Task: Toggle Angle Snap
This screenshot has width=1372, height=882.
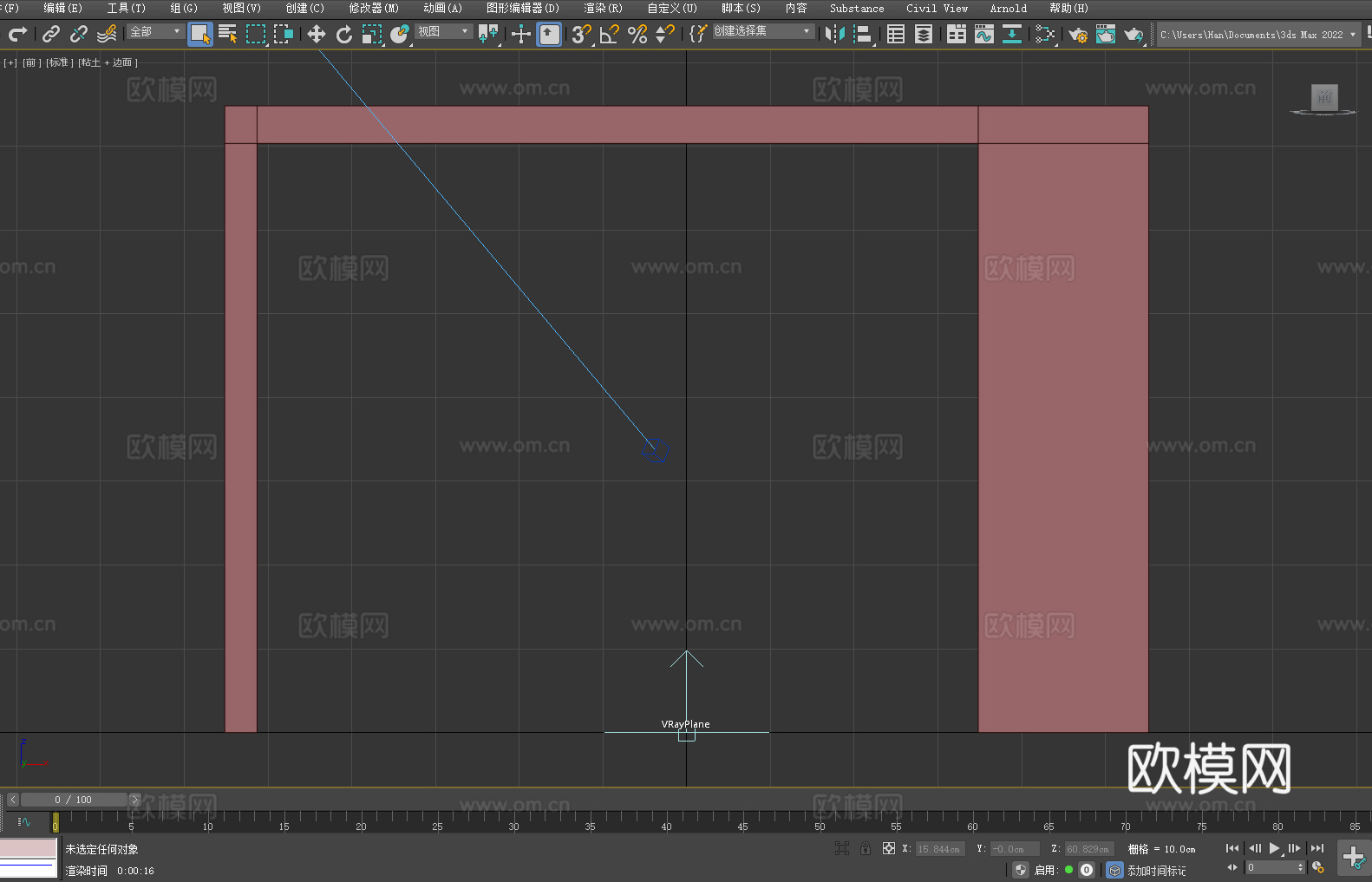Action: (610, 34)
